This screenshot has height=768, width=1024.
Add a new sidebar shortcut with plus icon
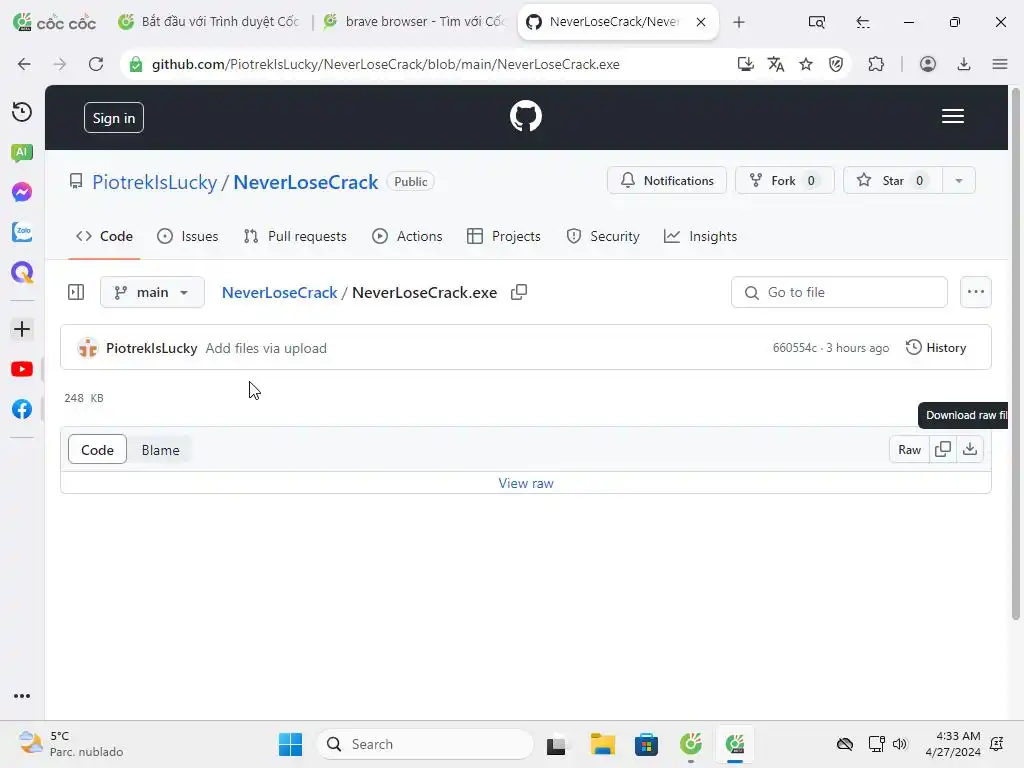click(x=22, y=328)
